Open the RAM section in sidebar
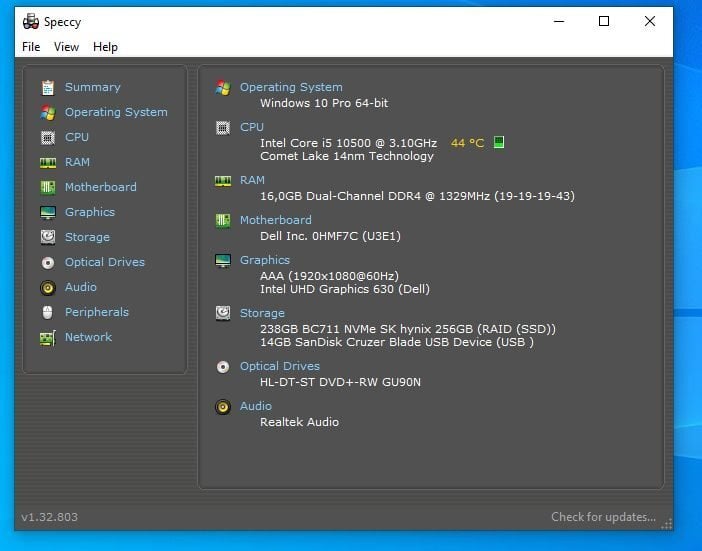702x551 pixels. click(x=77, y=162)
